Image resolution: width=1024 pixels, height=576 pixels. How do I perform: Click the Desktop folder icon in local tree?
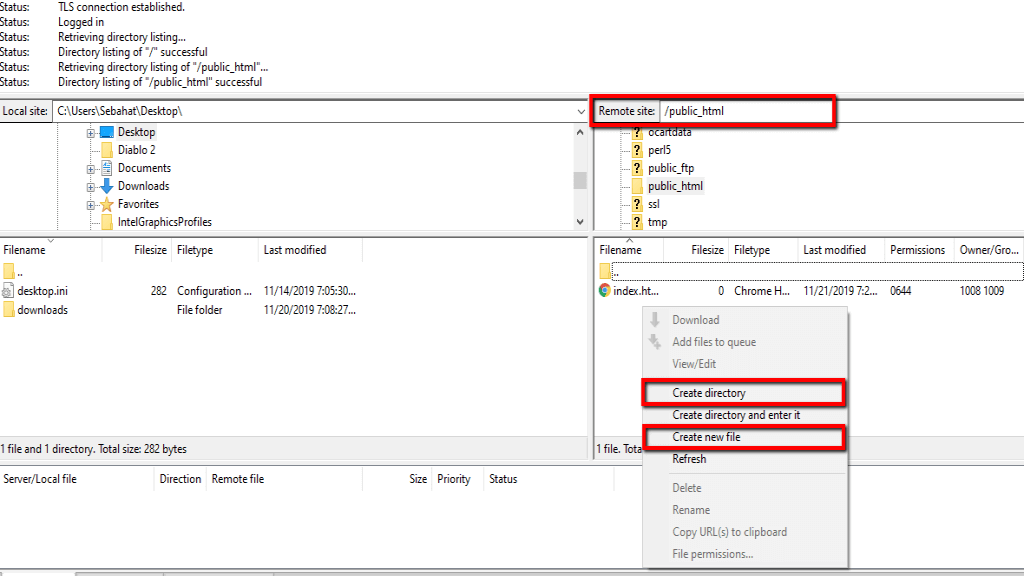point(106,132)
